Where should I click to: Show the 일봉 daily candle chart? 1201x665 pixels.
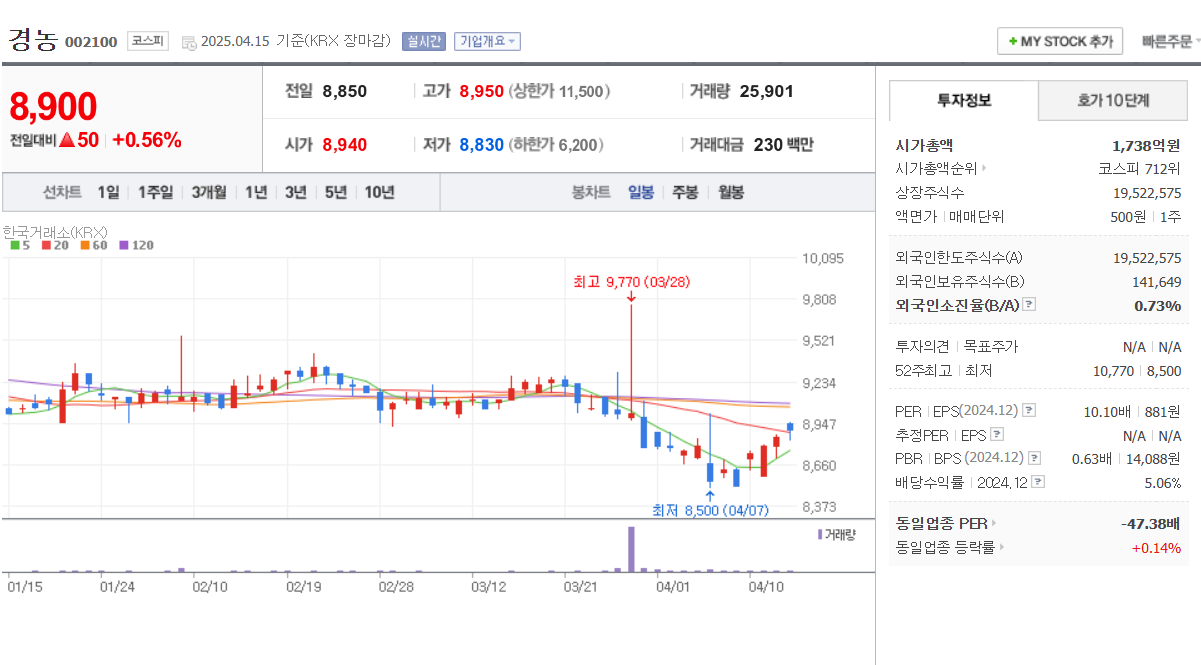coord(641,192)
